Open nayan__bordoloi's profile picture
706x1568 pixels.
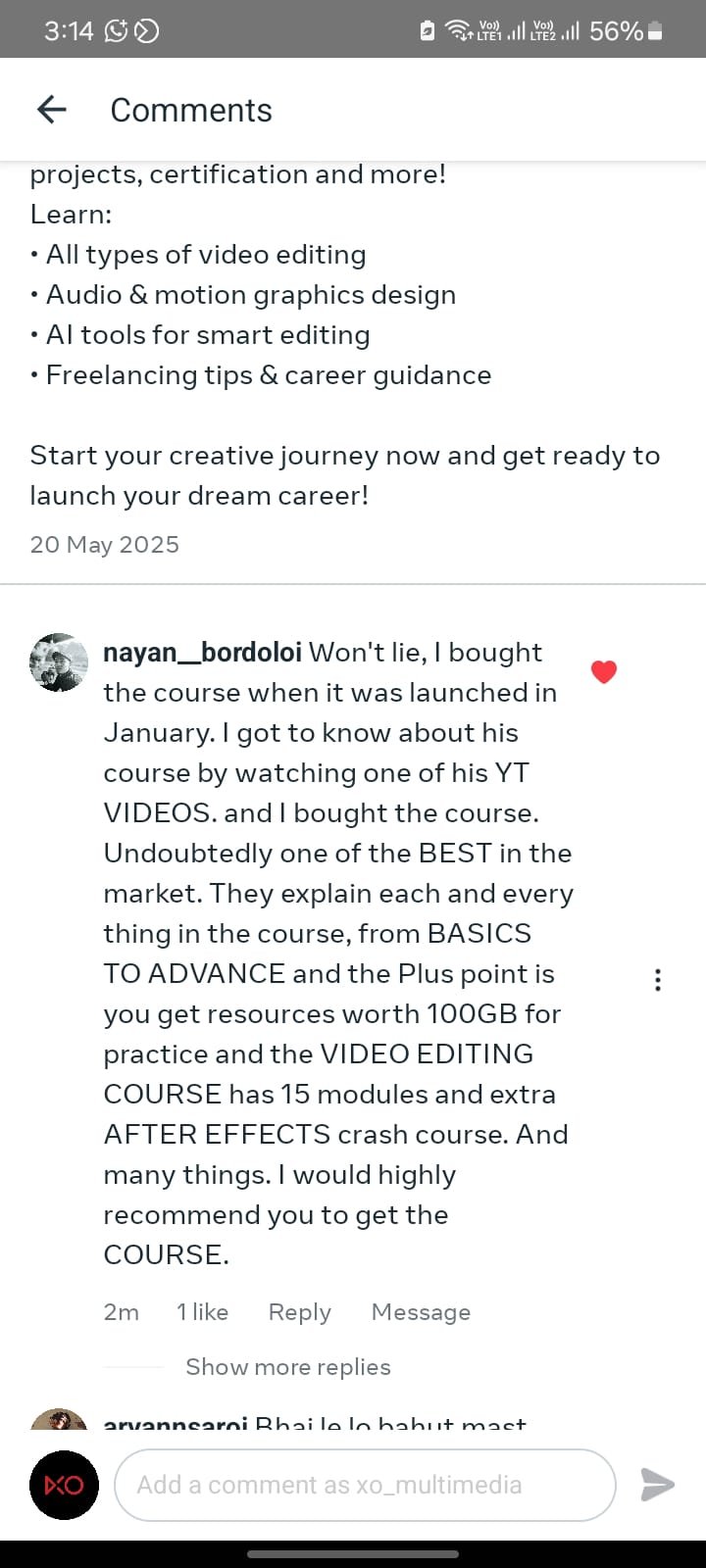(x=59, y=662)
